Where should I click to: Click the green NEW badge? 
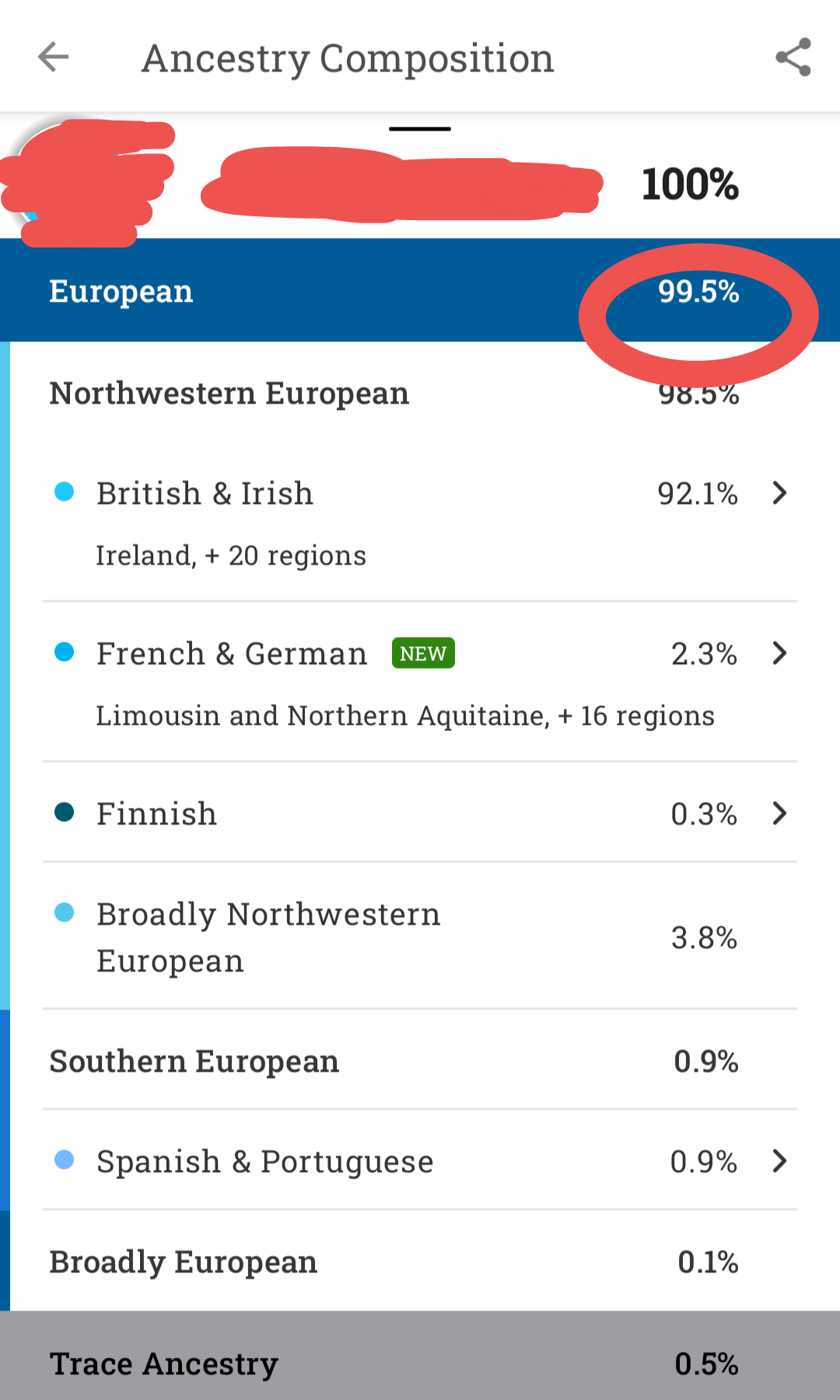coord(423,653)
